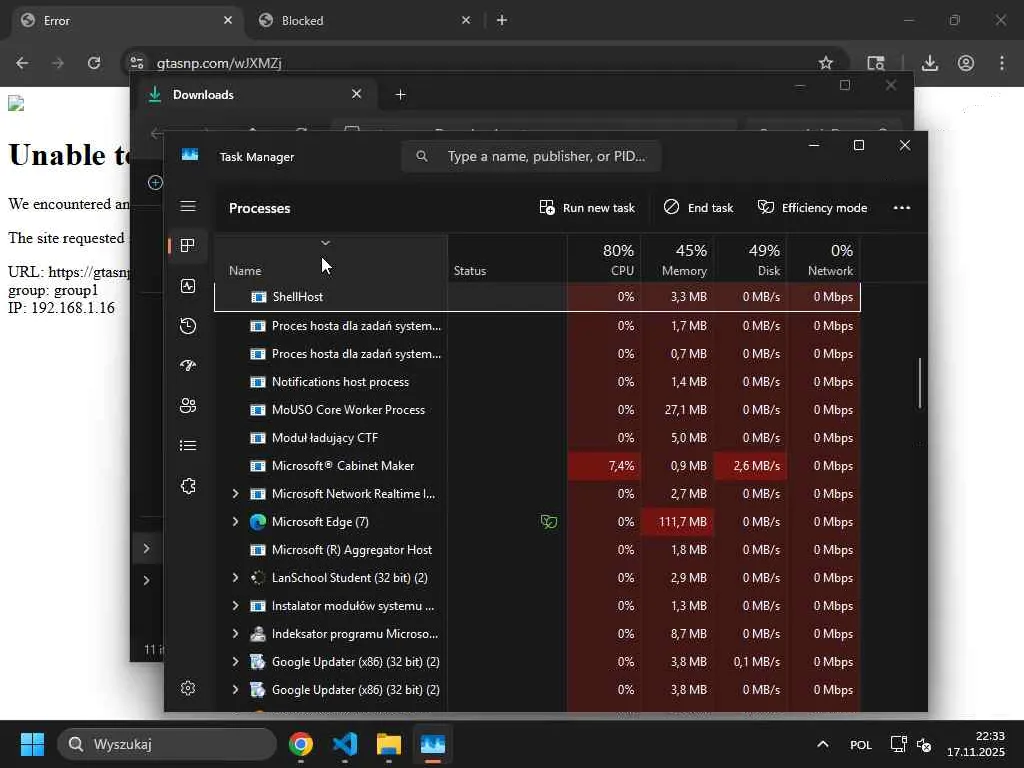Select MoUSO Core Worker Process row
Image resolution: width=1024 pixels, height=768 pixels.
537,410
